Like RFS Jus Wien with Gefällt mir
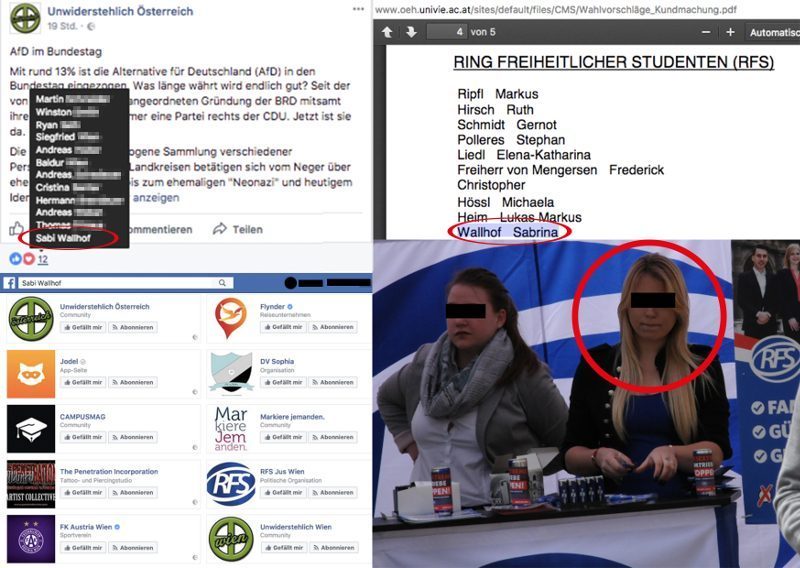Image resolution: width=800 pixels, height=568 pixels. coord(283,492)
